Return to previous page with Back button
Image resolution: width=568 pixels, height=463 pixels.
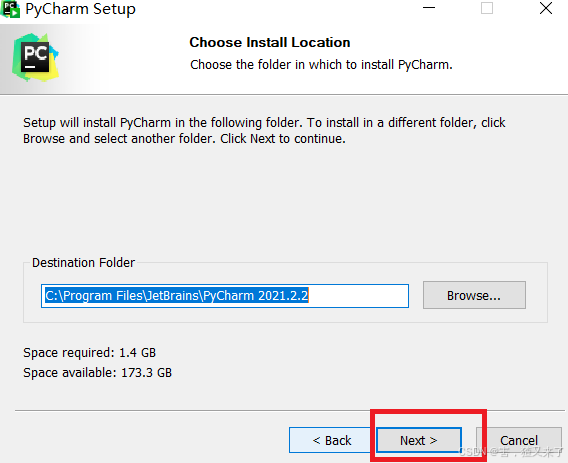(332, 440)
